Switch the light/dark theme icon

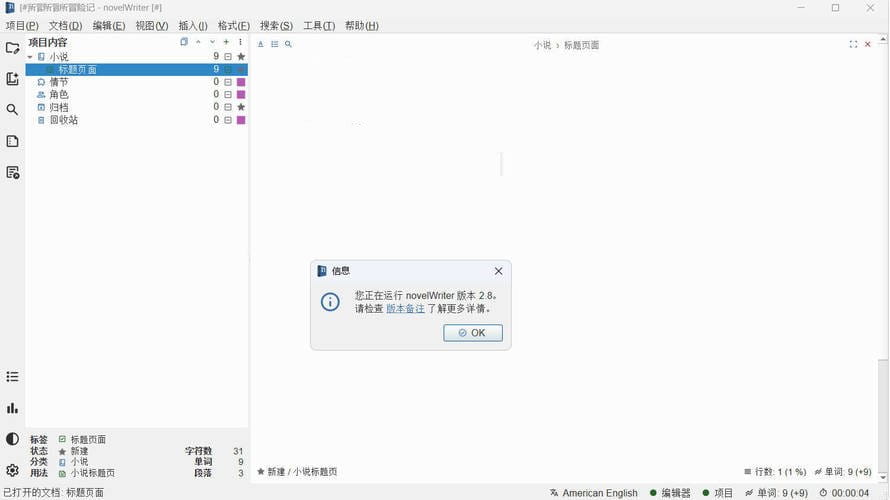coord(12,439)
